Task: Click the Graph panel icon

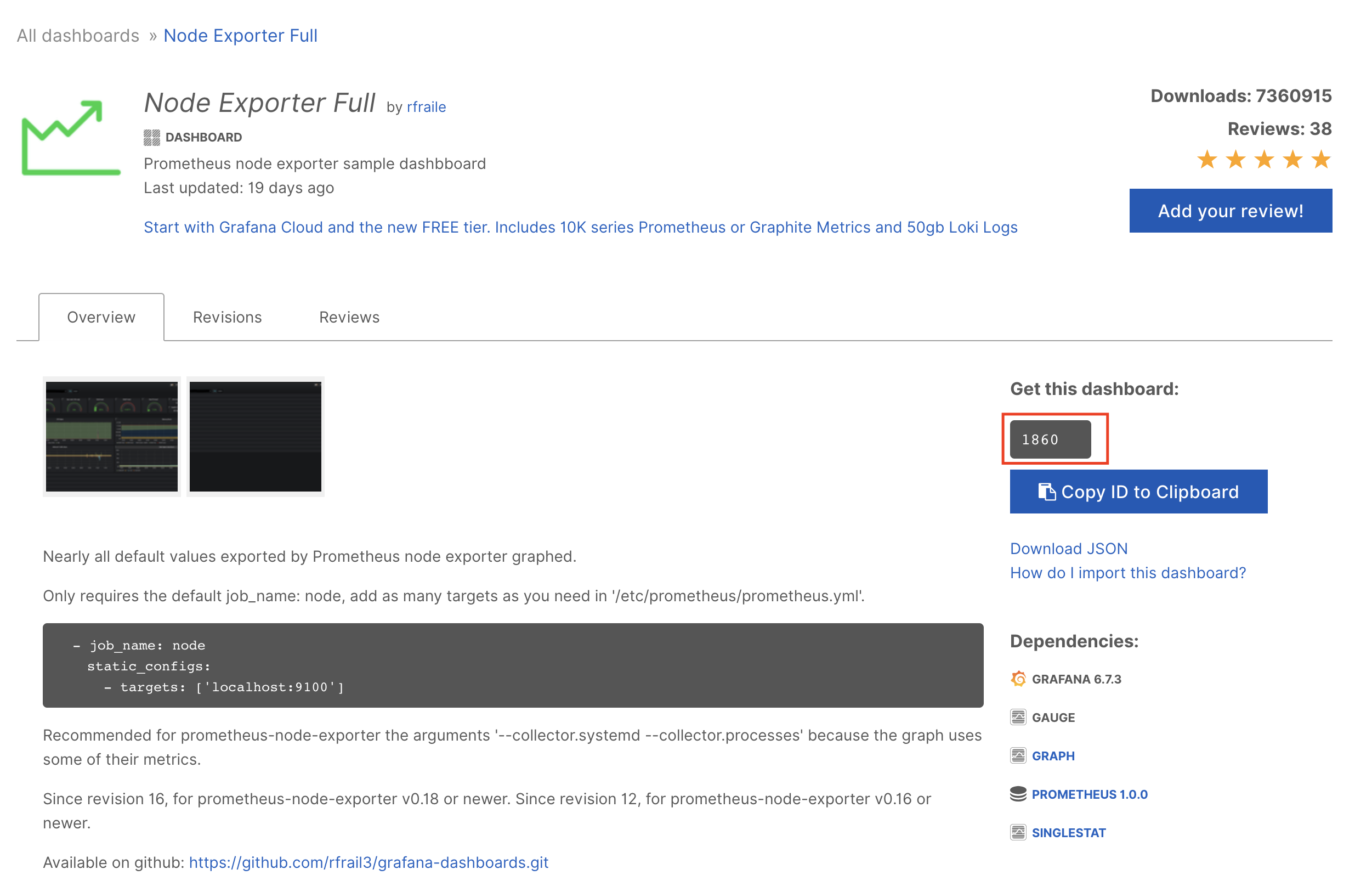Action: coord(1018,755)
